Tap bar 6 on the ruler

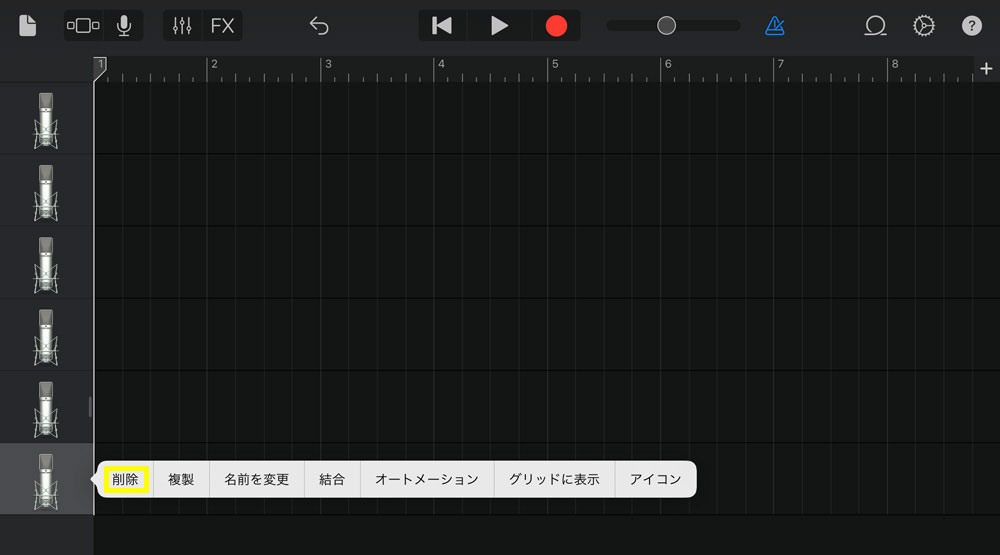[x=668, y=64]
